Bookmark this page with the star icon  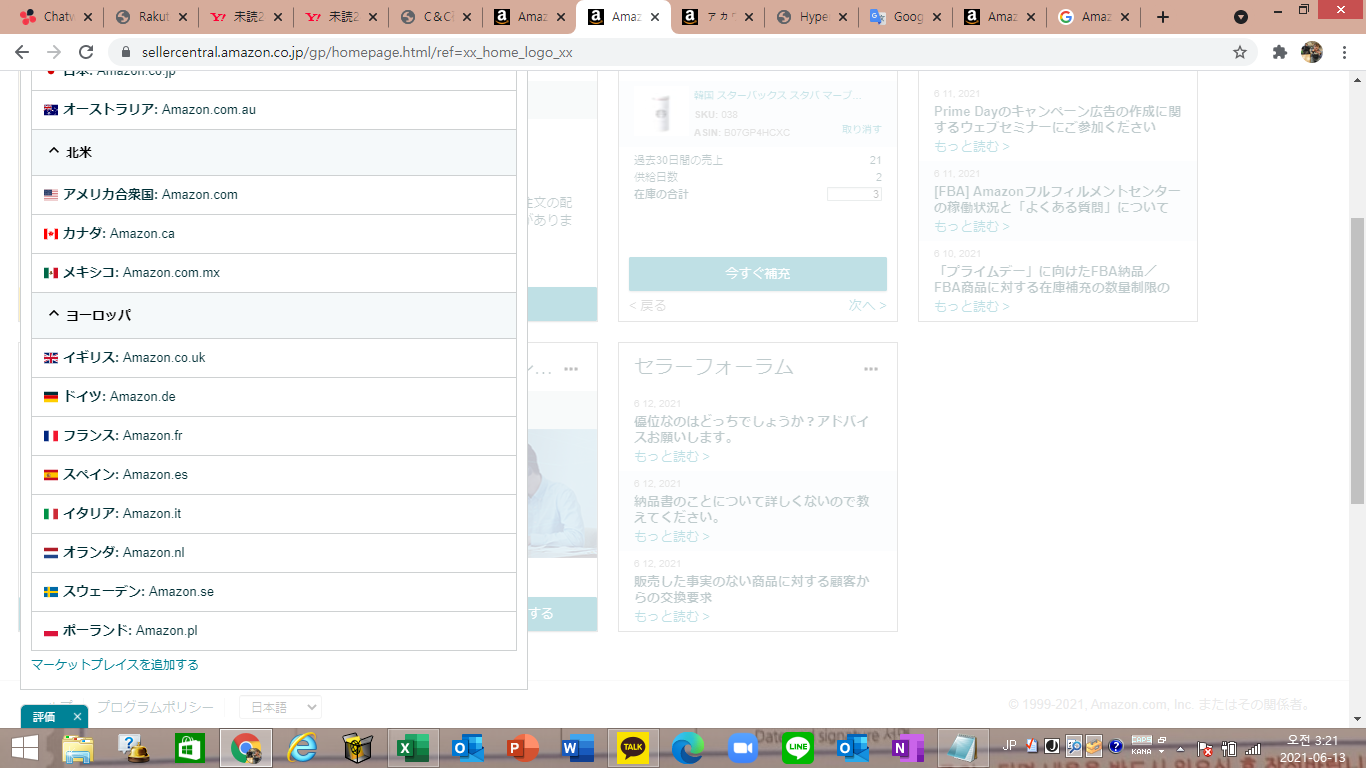1240,52
